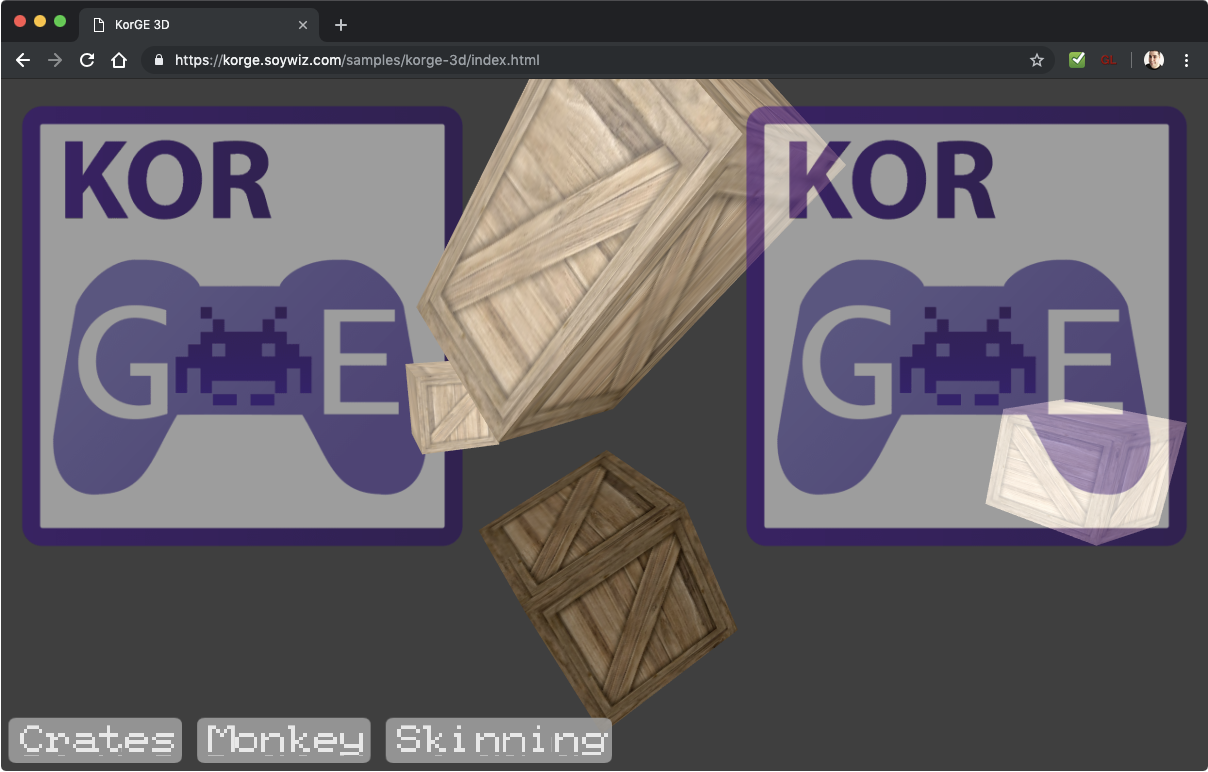The height and width of the screenshot is (772, 1208).
Task: Open the Chrome three-dot menu
Action: (x=1186, y=59)
